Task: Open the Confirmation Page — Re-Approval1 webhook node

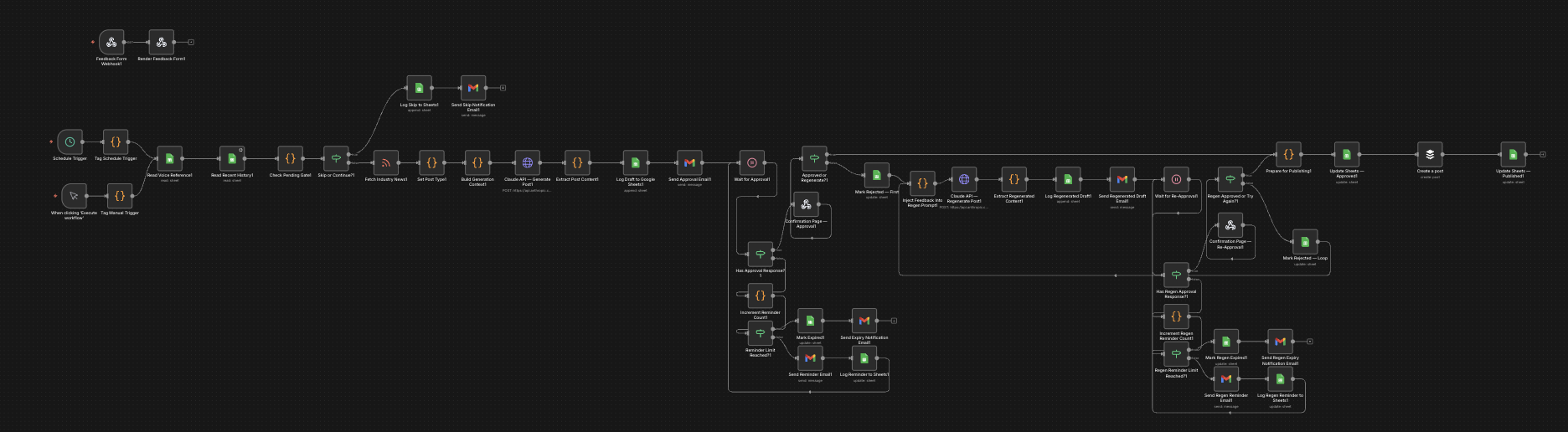Action: click(1230, 225)
